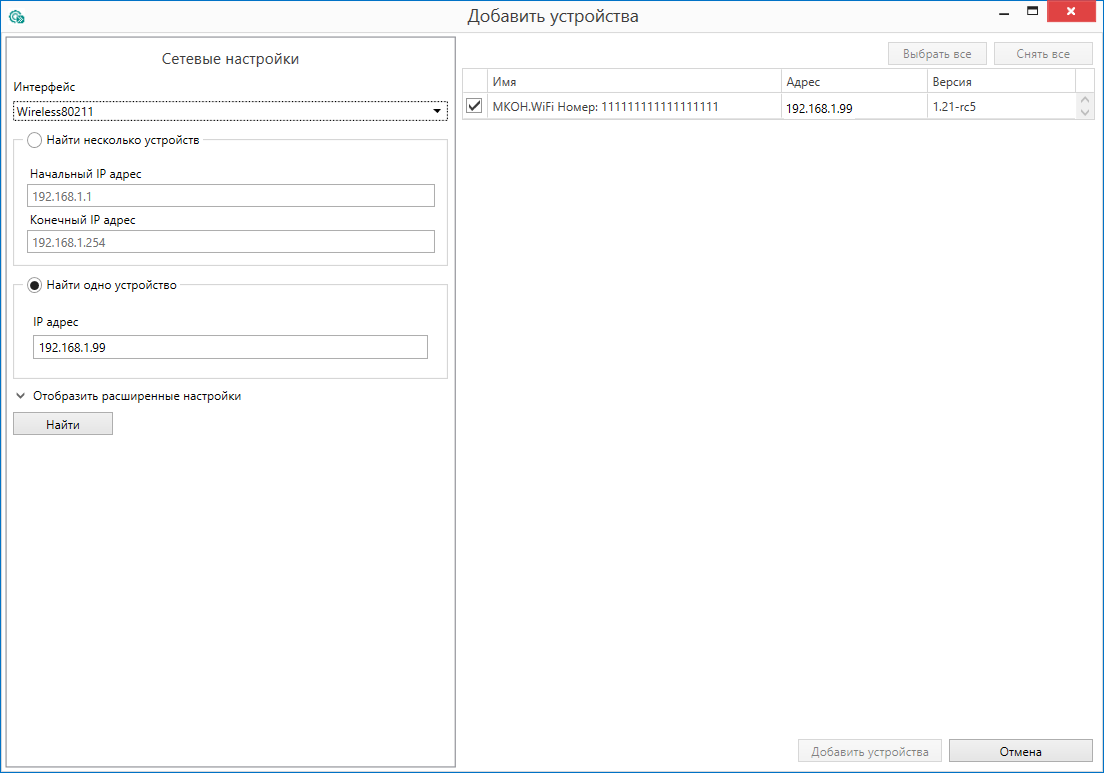The height and width of the screenshot is (773, 1104).
Task: Click the Добавить устройства button
Action: coord(870,751)
